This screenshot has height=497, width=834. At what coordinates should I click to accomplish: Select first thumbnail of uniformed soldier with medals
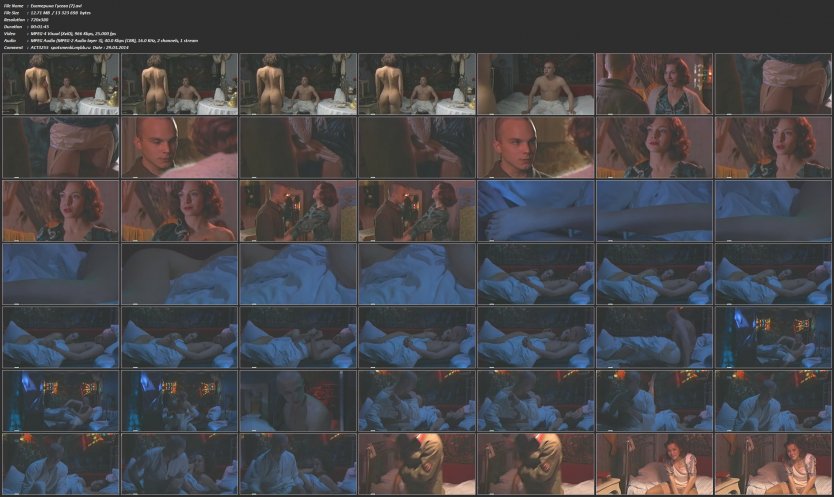(x=416, y=463)
